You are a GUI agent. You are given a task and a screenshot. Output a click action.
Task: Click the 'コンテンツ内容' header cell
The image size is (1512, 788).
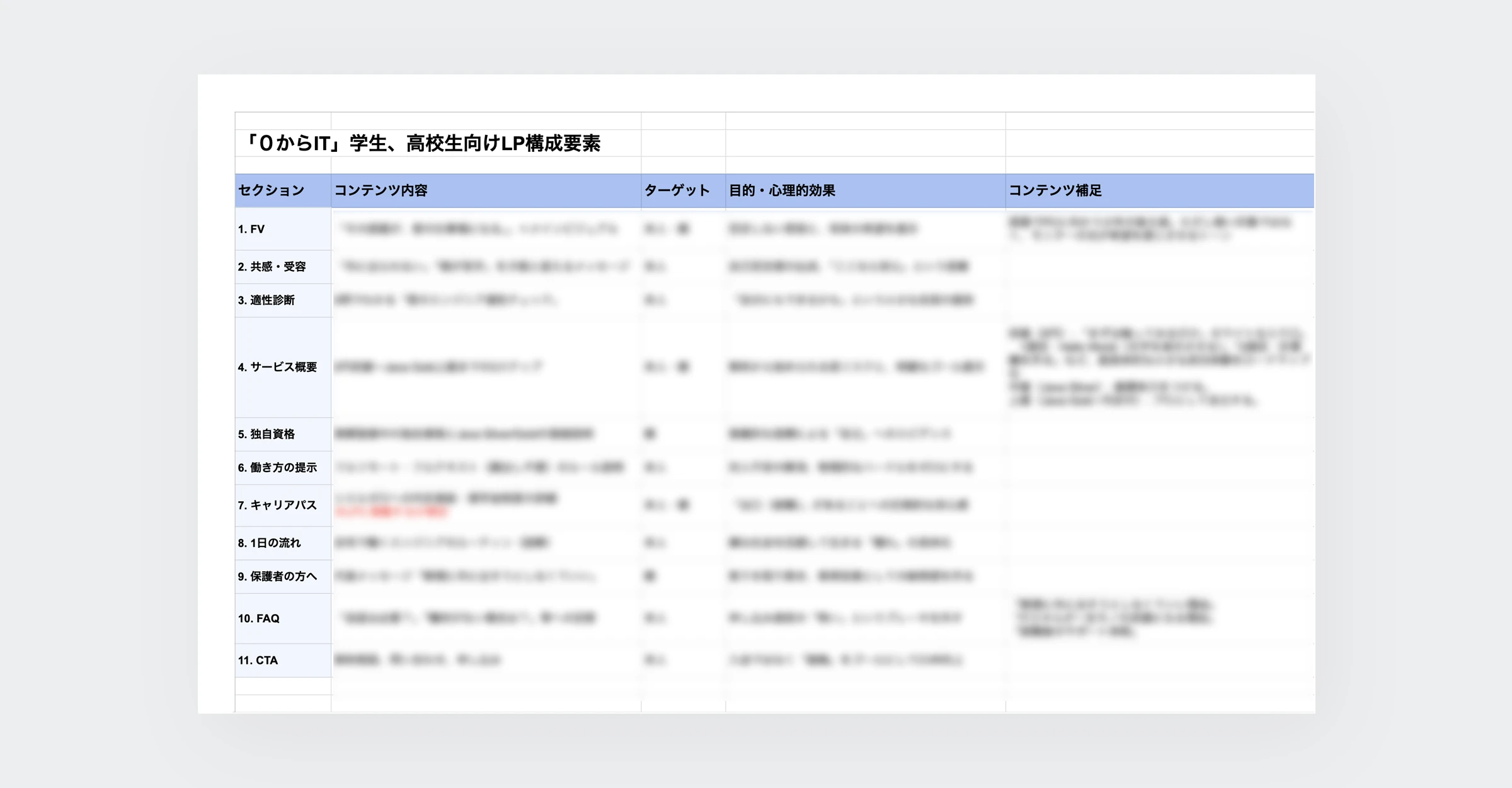(486, 190)
